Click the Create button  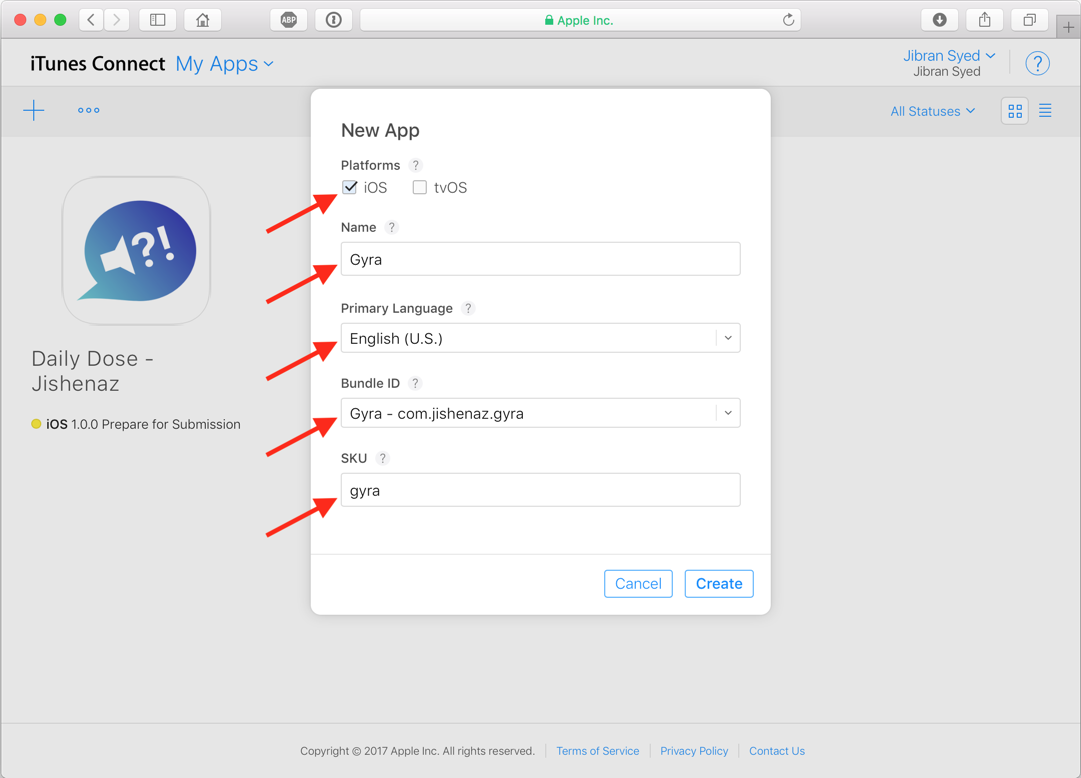pyautogui.click(x=719, y=584)
